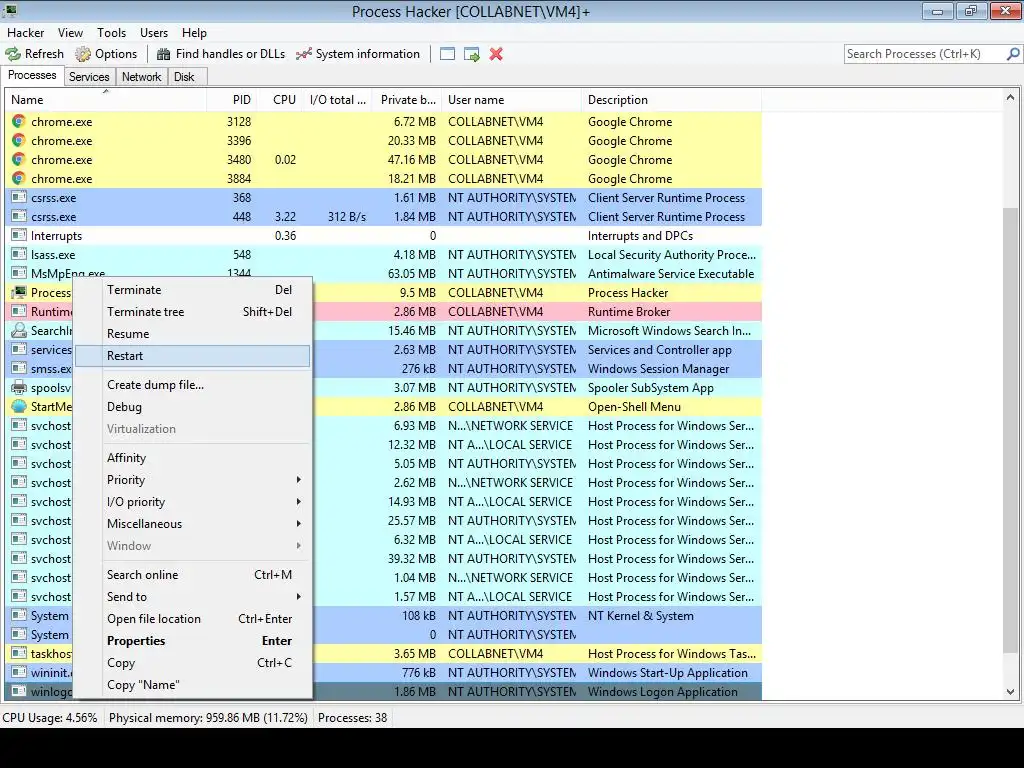Click csrss.exe icon with PID 448
Viewport: 1024px width, 768px height.
click(19, 216)
